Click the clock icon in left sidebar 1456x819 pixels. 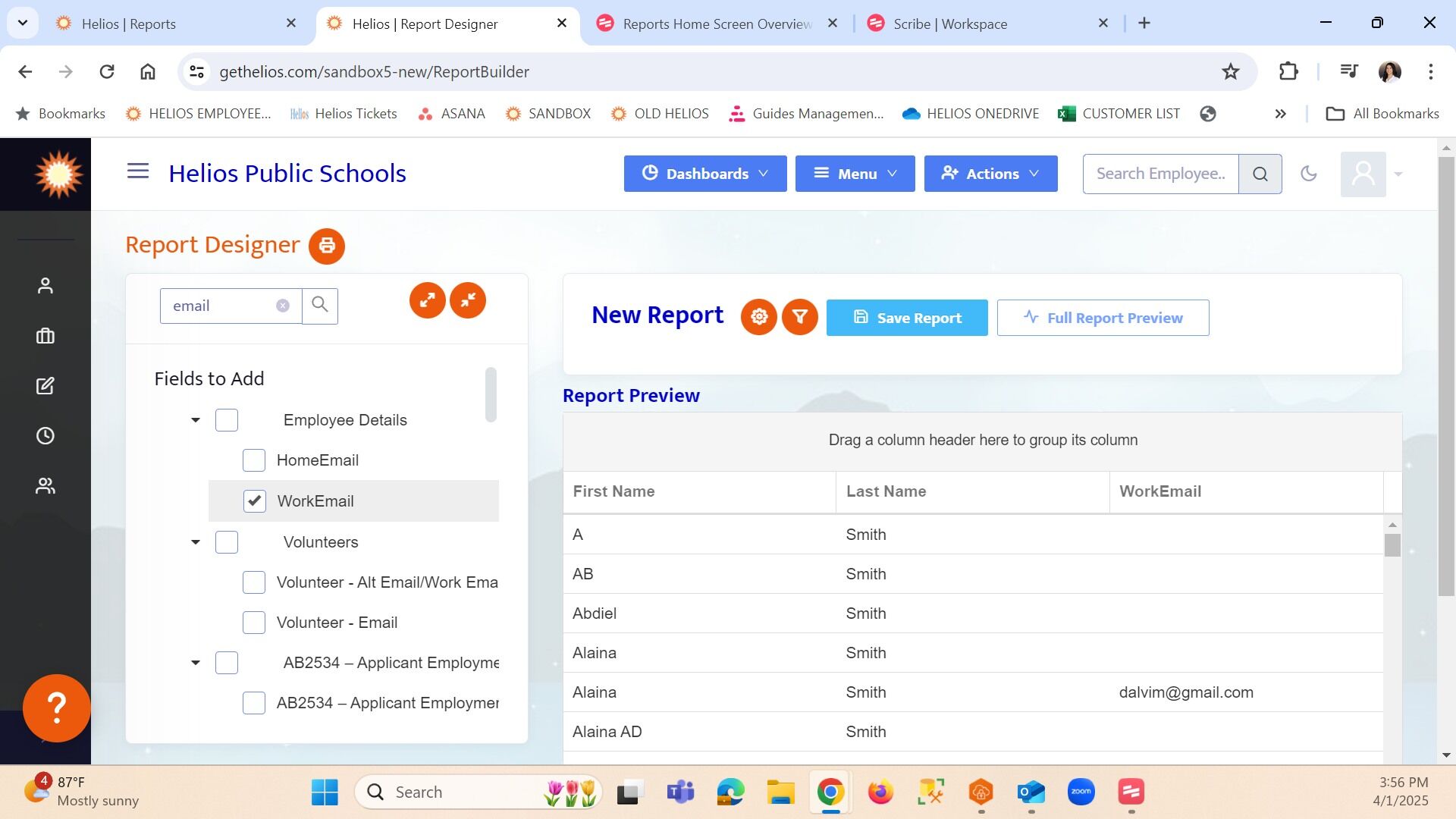[45, 436]
